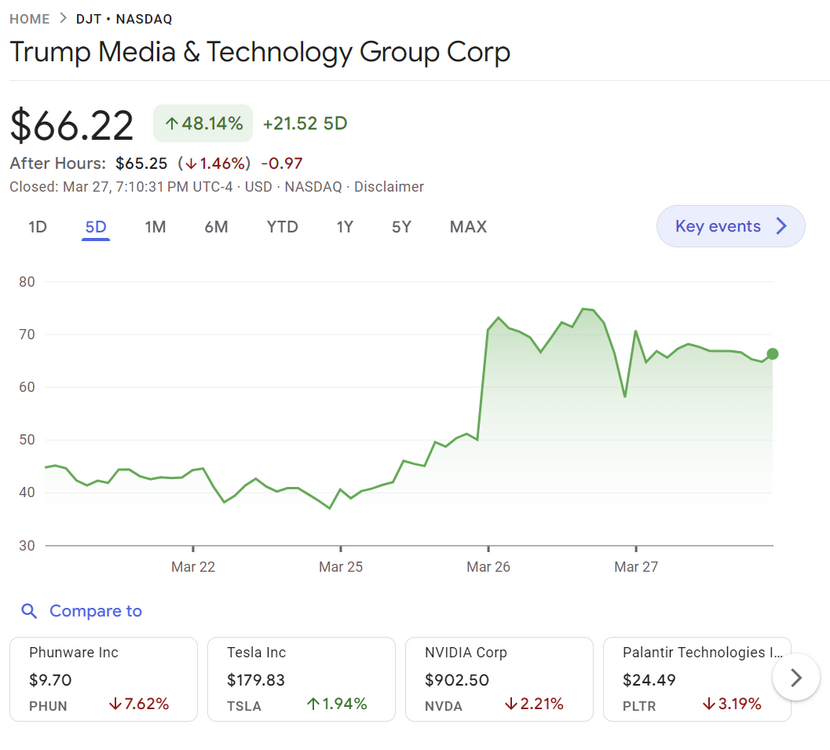This screenshot has width=830, height=750.
Task: Open the Tesla Inc comparison card
Action: coord(301,678)
